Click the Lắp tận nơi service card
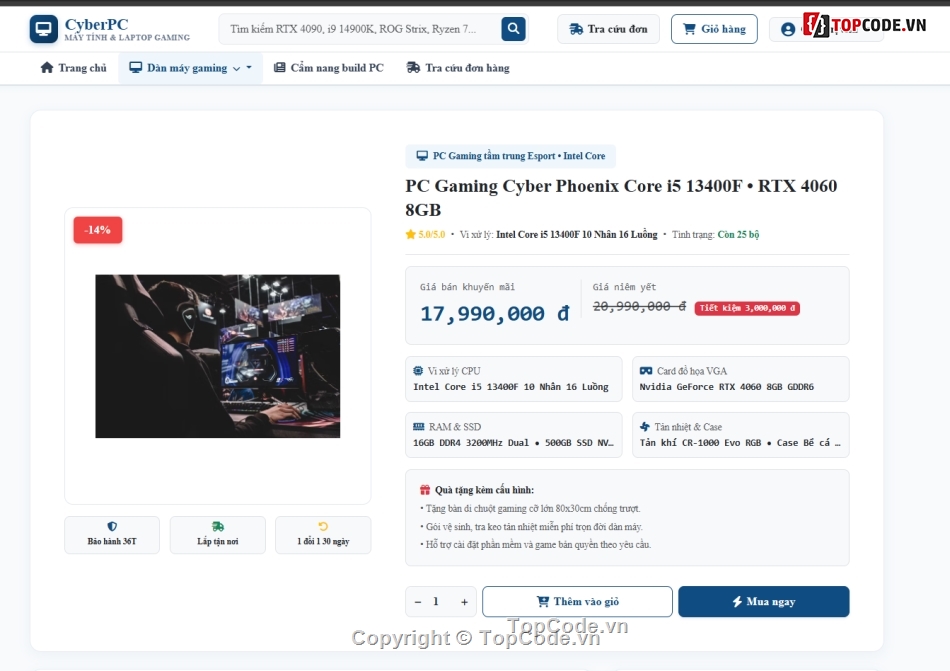The image size is (950, 671). (x=218, y=535)
